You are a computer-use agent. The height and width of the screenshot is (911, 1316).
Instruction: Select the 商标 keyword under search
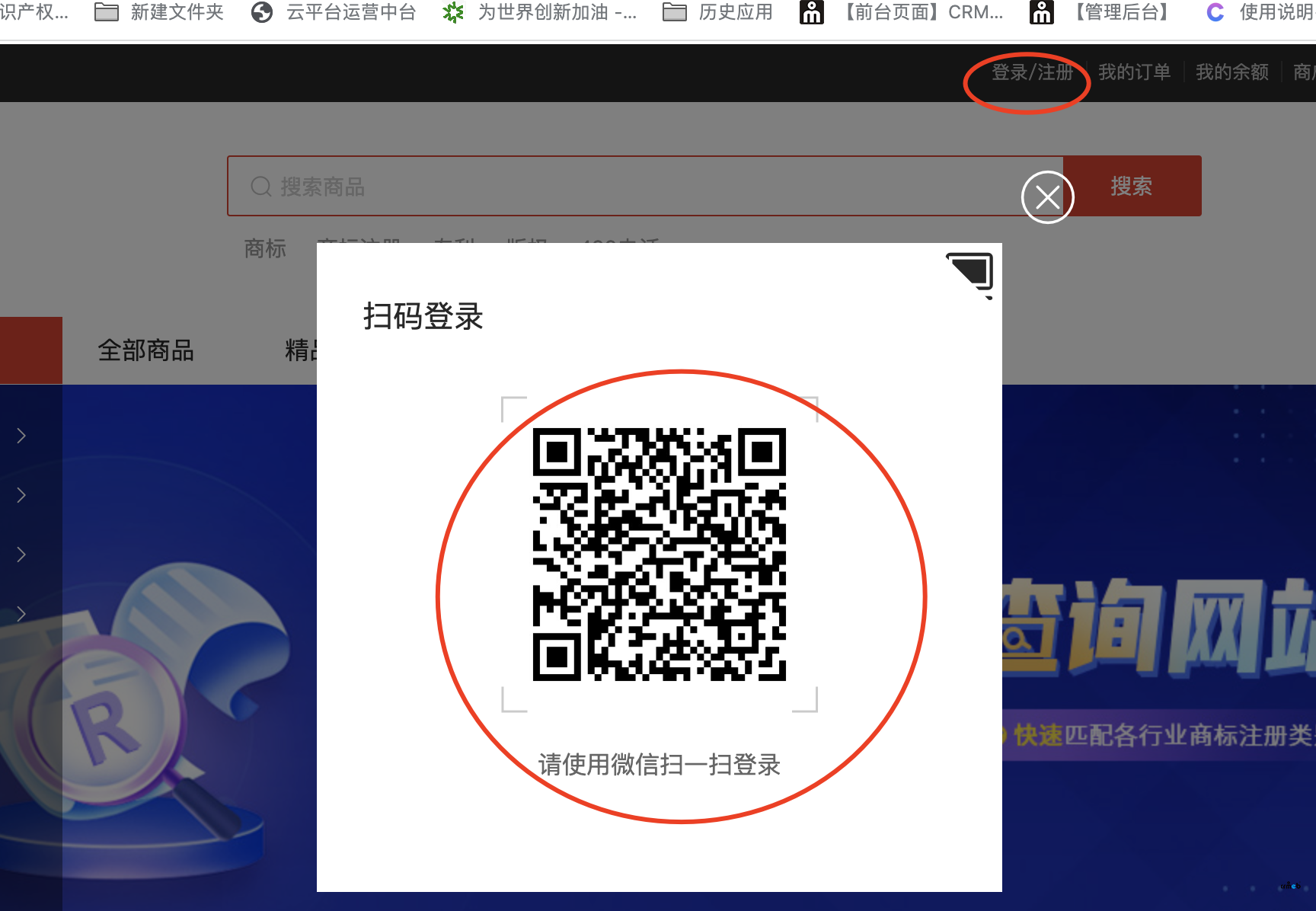tap(265, 248)
